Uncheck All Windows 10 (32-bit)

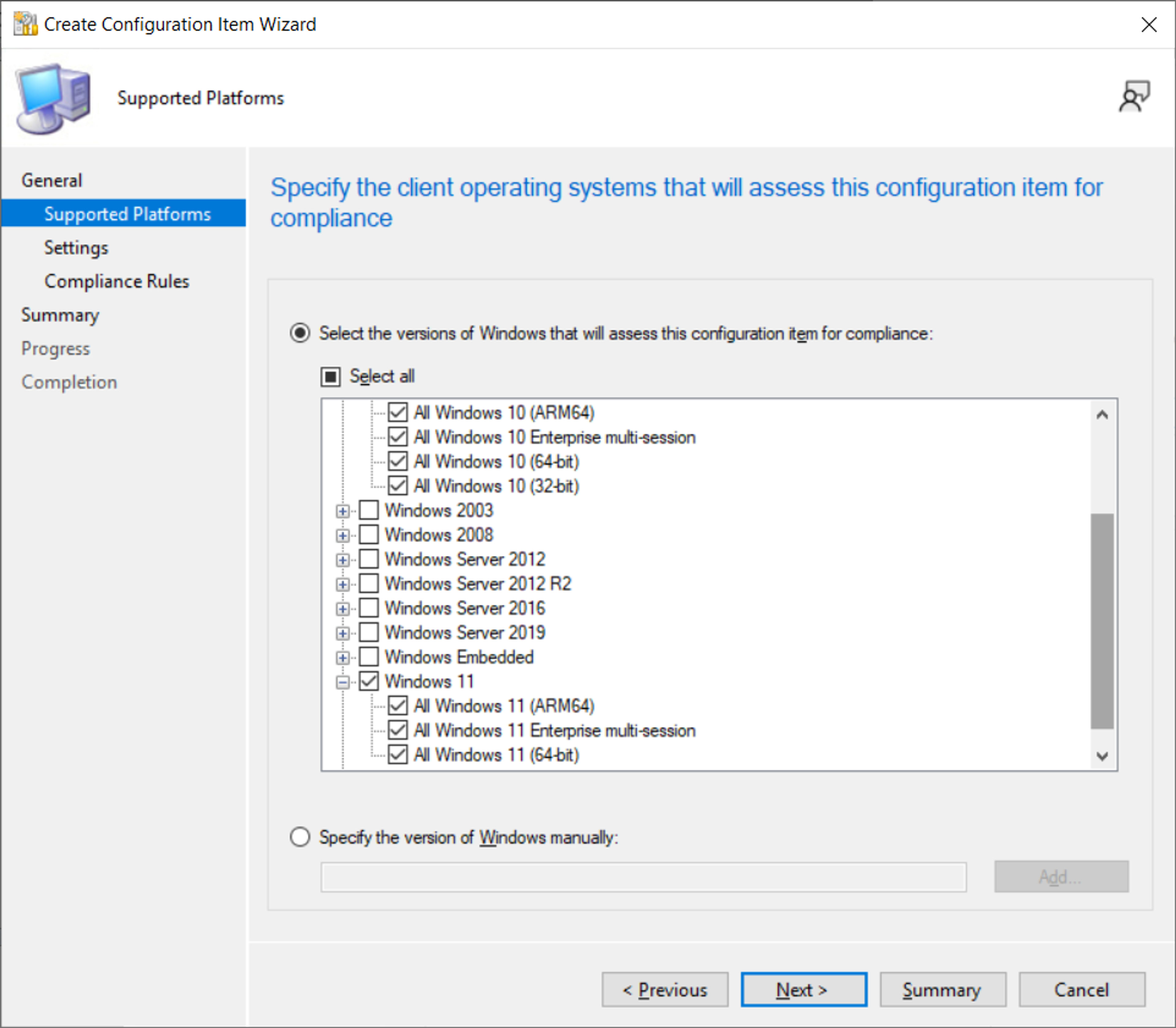(398, 485)
